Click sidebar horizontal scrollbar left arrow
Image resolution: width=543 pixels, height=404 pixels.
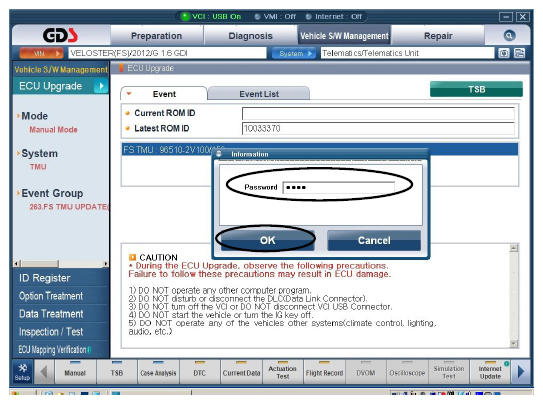[x=17, y=264]
